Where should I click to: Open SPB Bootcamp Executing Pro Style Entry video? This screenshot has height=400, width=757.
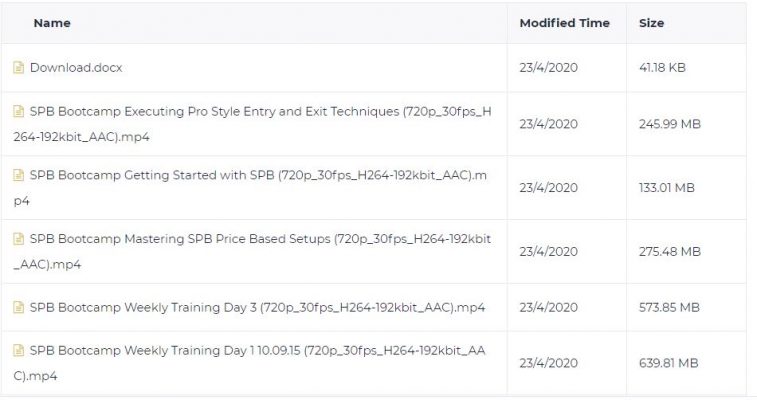pos(252,124)
